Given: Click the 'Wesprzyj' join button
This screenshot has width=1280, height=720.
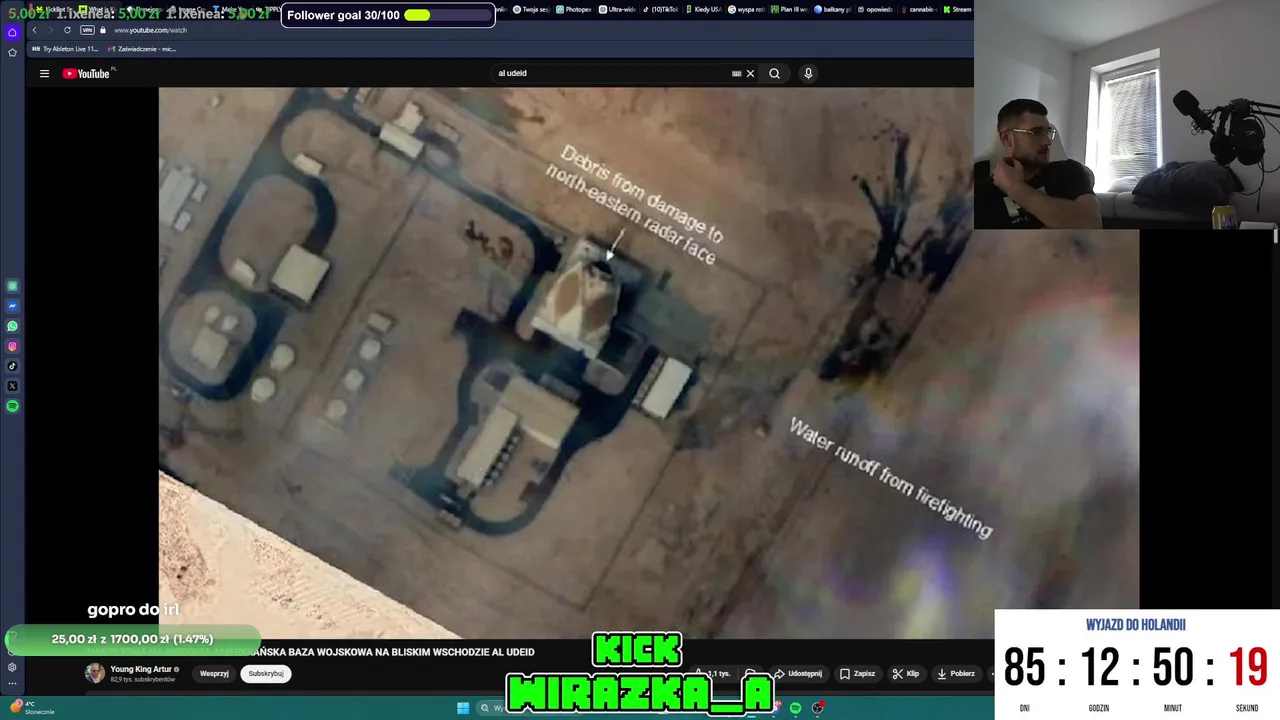Looking at the screenshot, I should pyautogui.click(x=214, y=673).
